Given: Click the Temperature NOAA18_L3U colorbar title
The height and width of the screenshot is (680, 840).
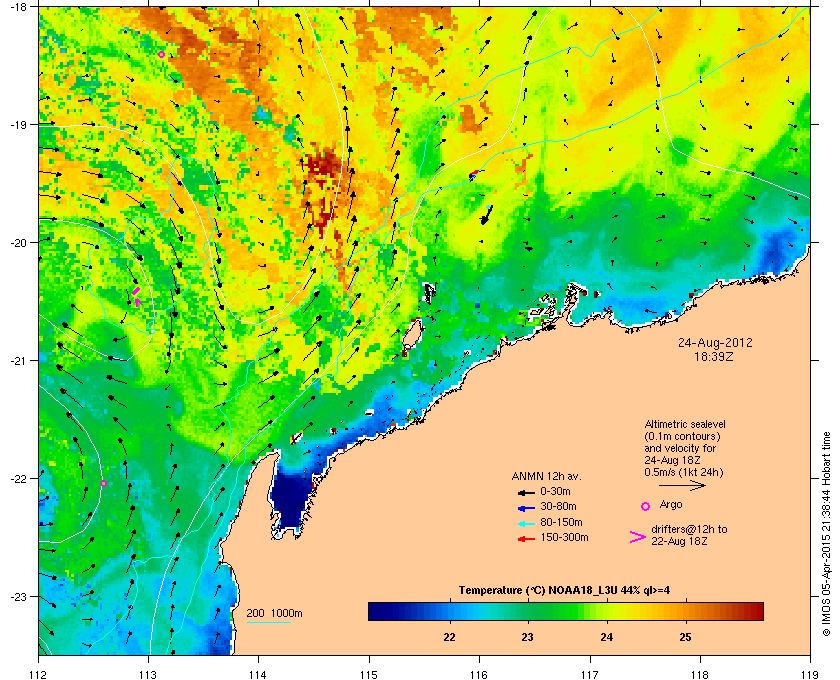Looking at the screenshot, I should coord(564,591).
